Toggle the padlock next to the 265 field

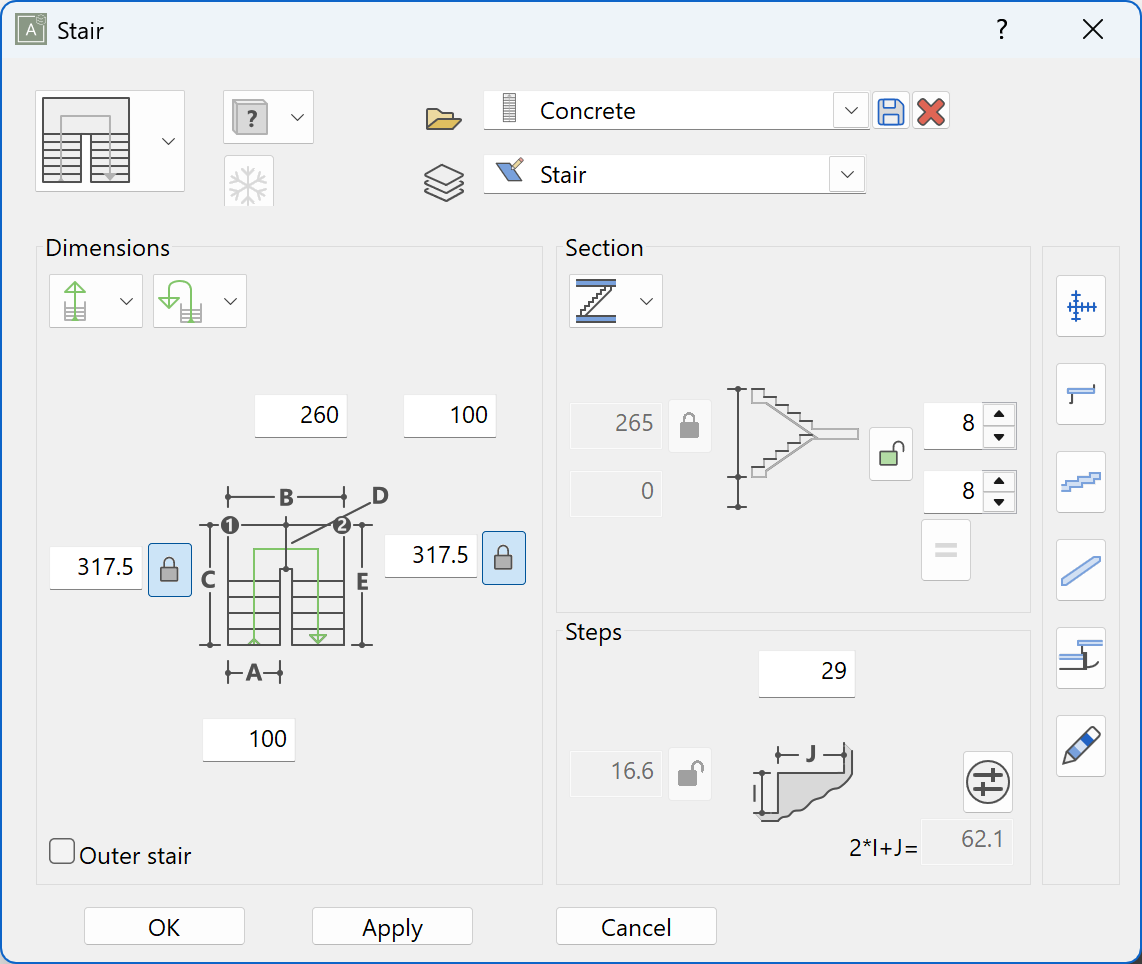(690, 425)
